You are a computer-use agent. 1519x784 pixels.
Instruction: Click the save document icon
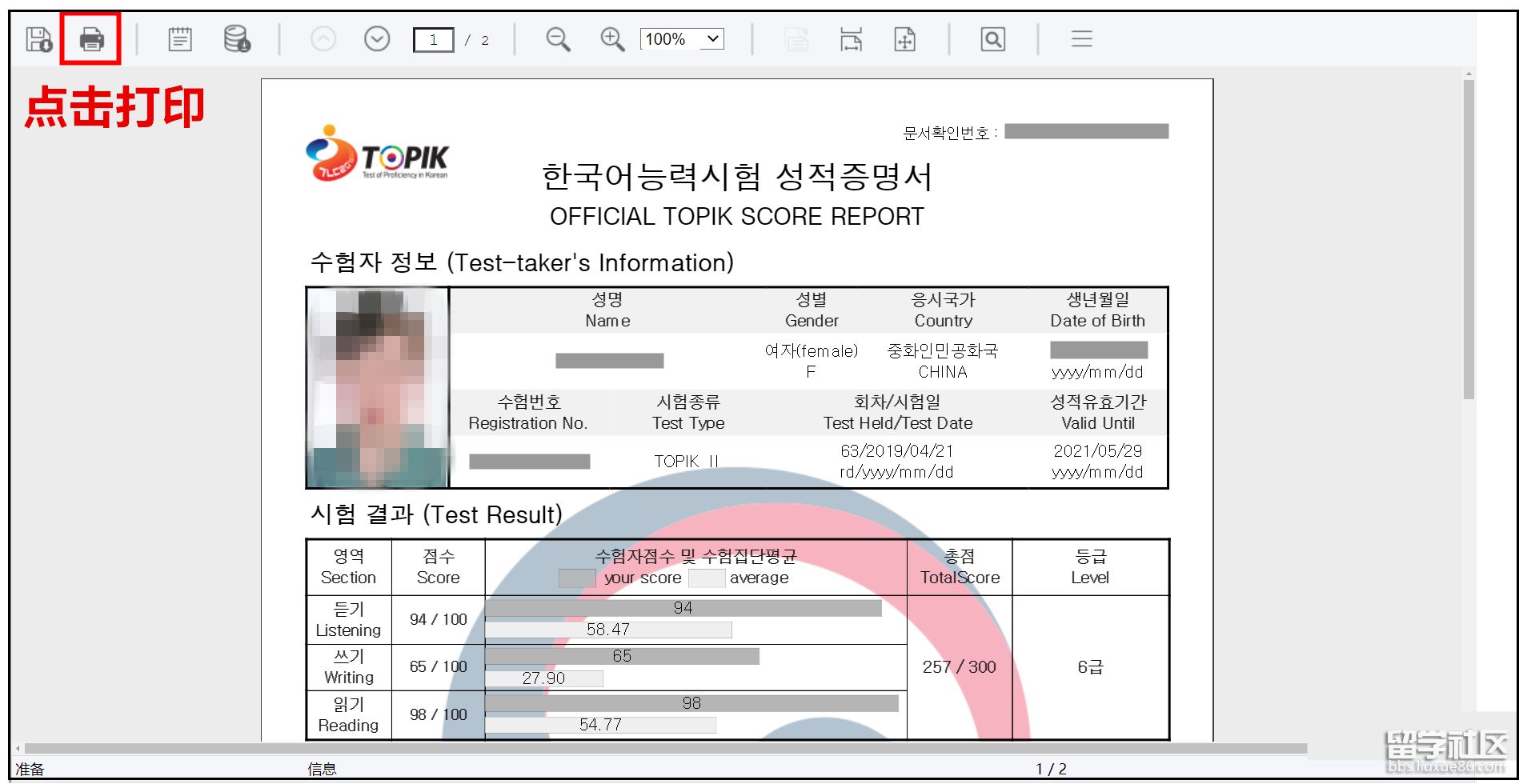tap(38, 39)
